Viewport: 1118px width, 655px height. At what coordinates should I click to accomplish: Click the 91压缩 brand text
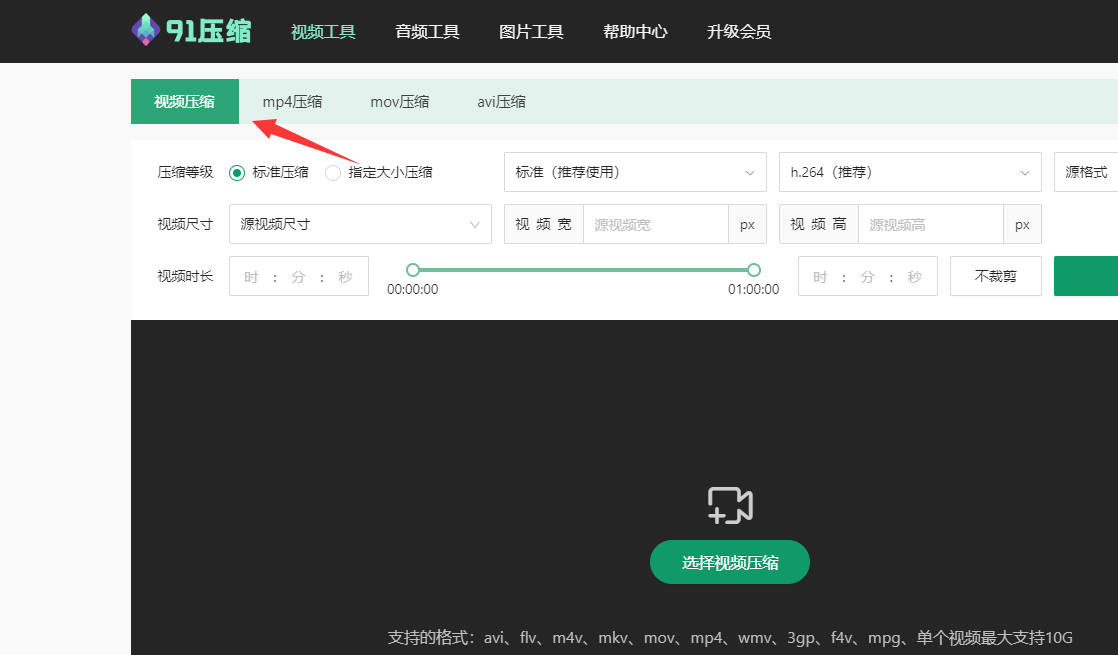click(x=209, y=31)
